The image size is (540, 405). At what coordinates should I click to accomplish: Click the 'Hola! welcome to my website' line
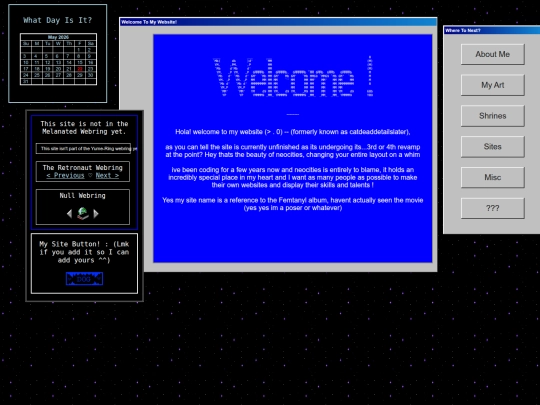pyautogui.click(x=293, y=132)
